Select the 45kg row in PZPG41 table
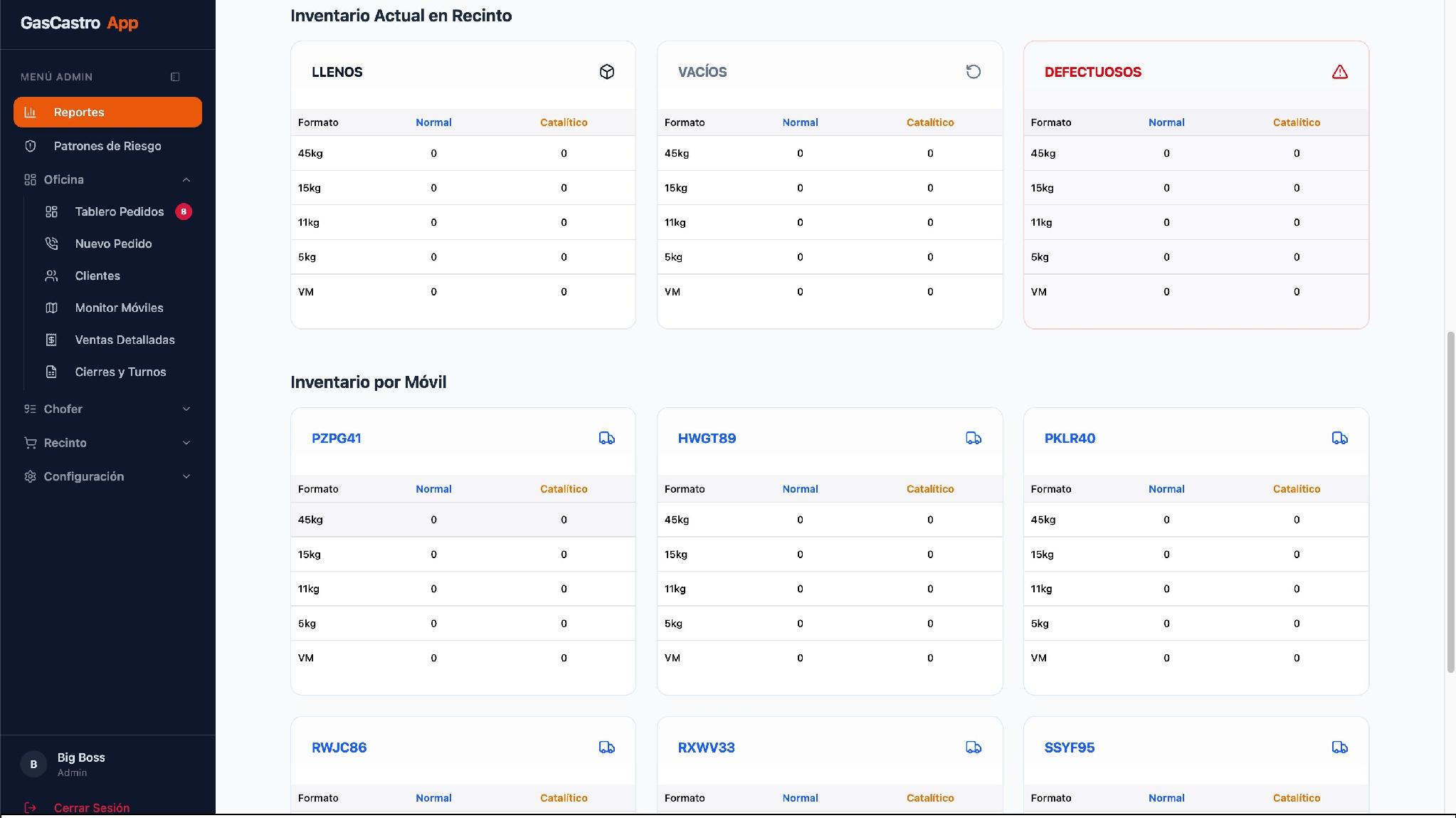Image resolution: width=1456 pixels, height=818 pixels. point(463,520)
